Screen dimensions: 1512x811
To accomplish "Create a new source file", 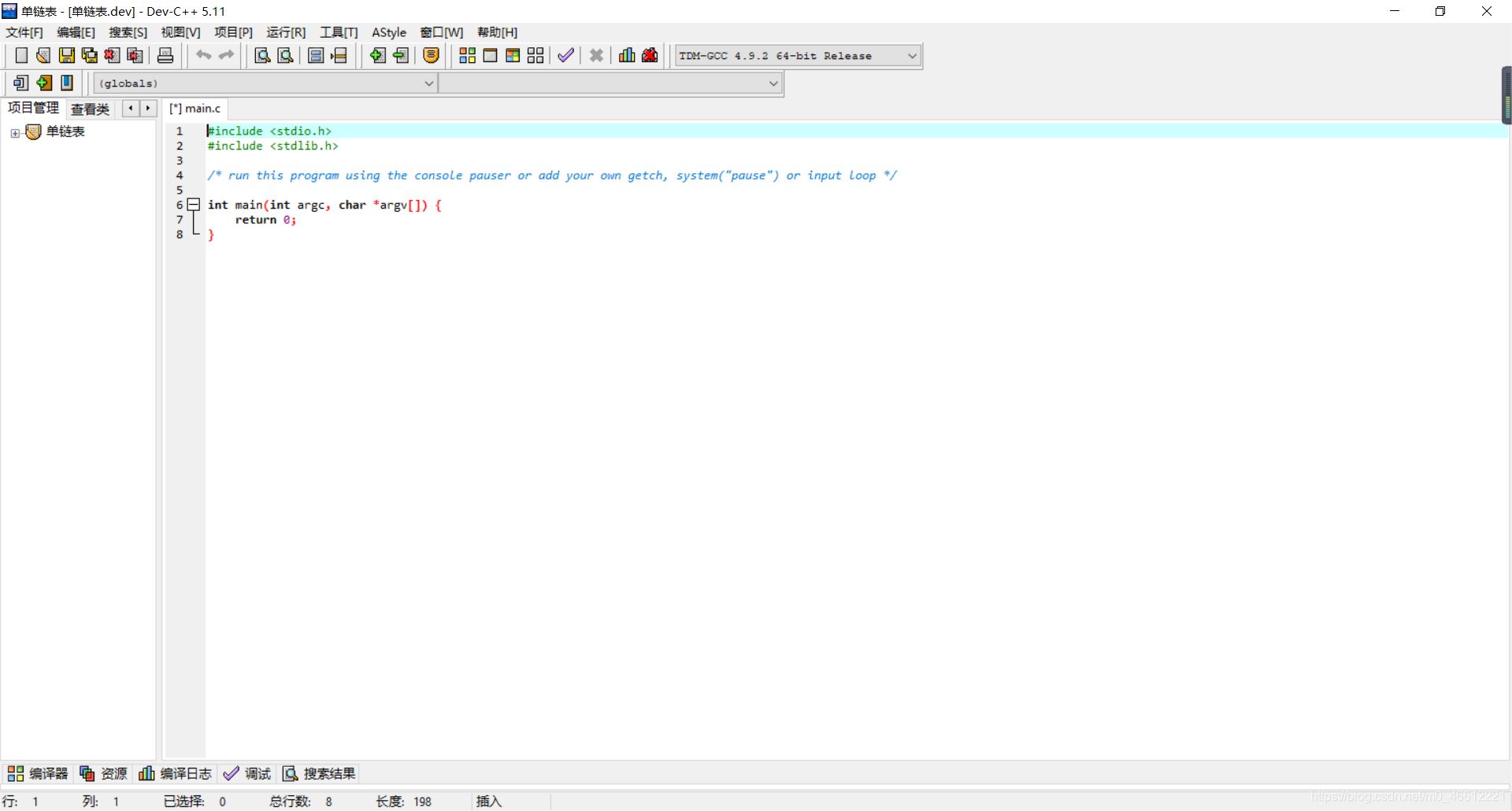I will click(x=21, y=55).
